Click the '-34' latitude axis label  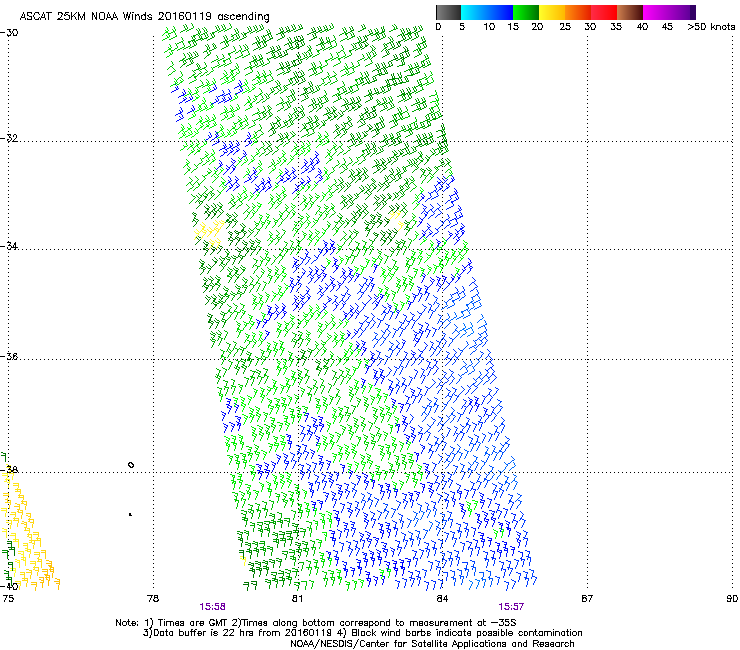9,246
